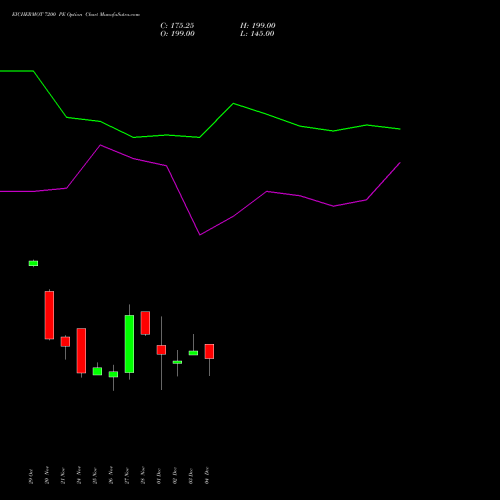Click the high value H: 199.00
Viewport: 500px width, 500px height.
tap(258, 26)
